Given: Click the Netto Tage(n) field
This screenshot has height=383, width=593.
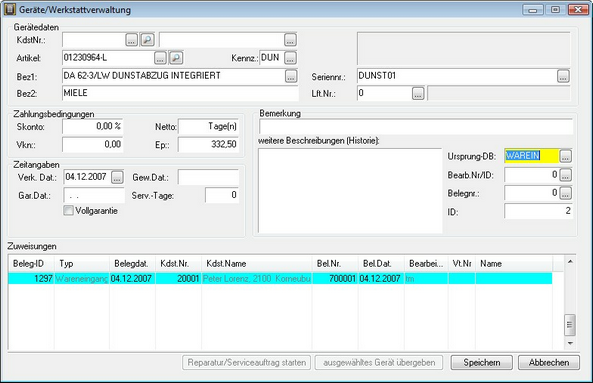Looking at the screenshot, I should click(x=208, y=126).
